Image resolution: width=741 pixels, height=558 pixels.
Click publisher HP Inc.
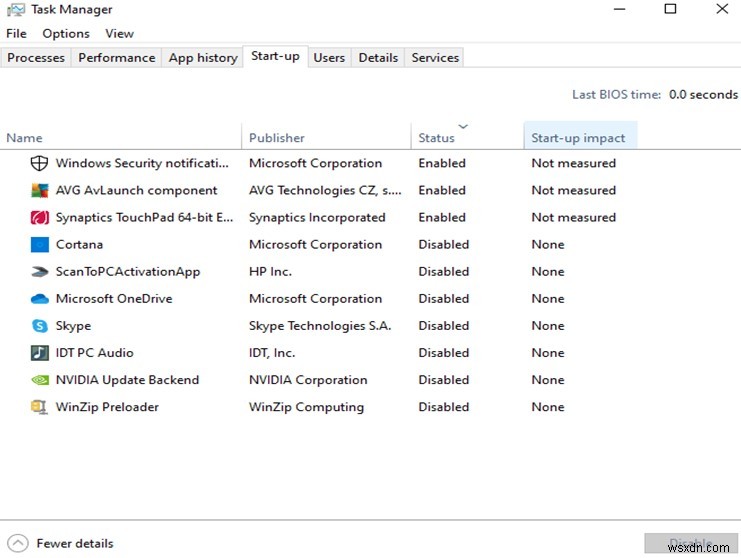click(270, 272)
